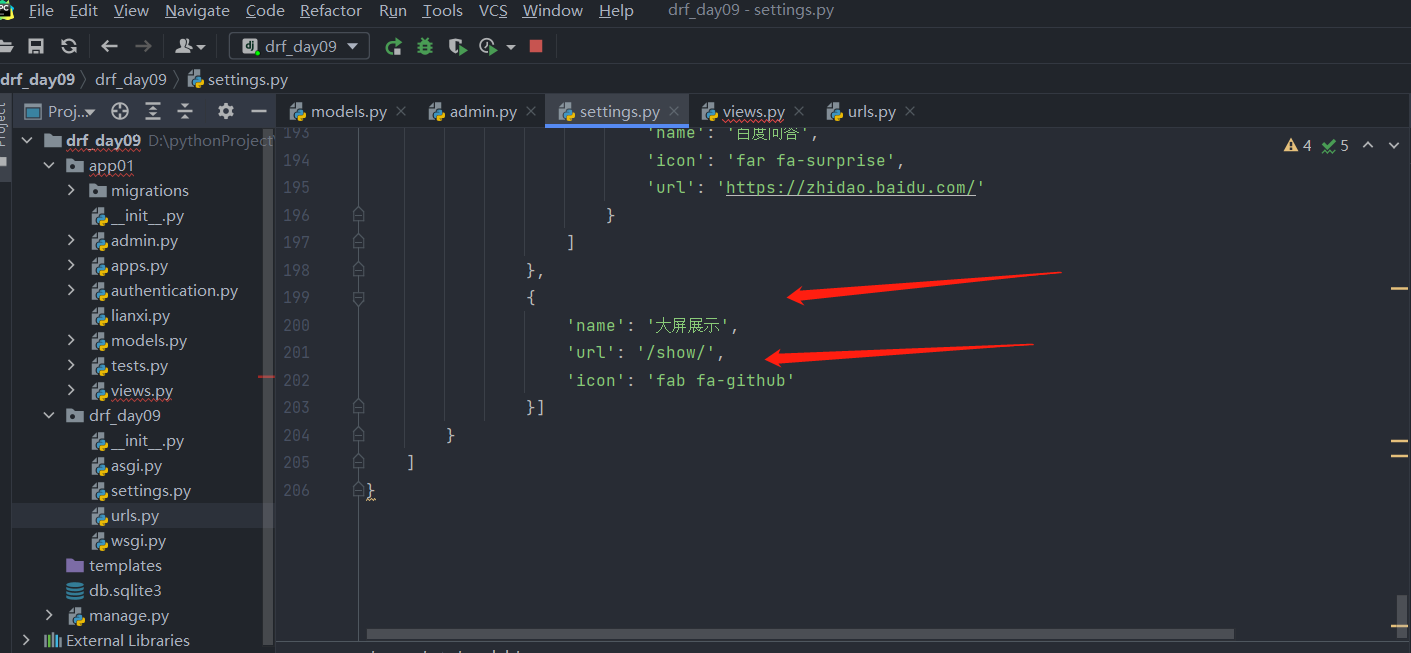The height and width of the screenshot is (653, 1411).
Task: Click the yellow warnings count indicator
Action: (1298, 146)
